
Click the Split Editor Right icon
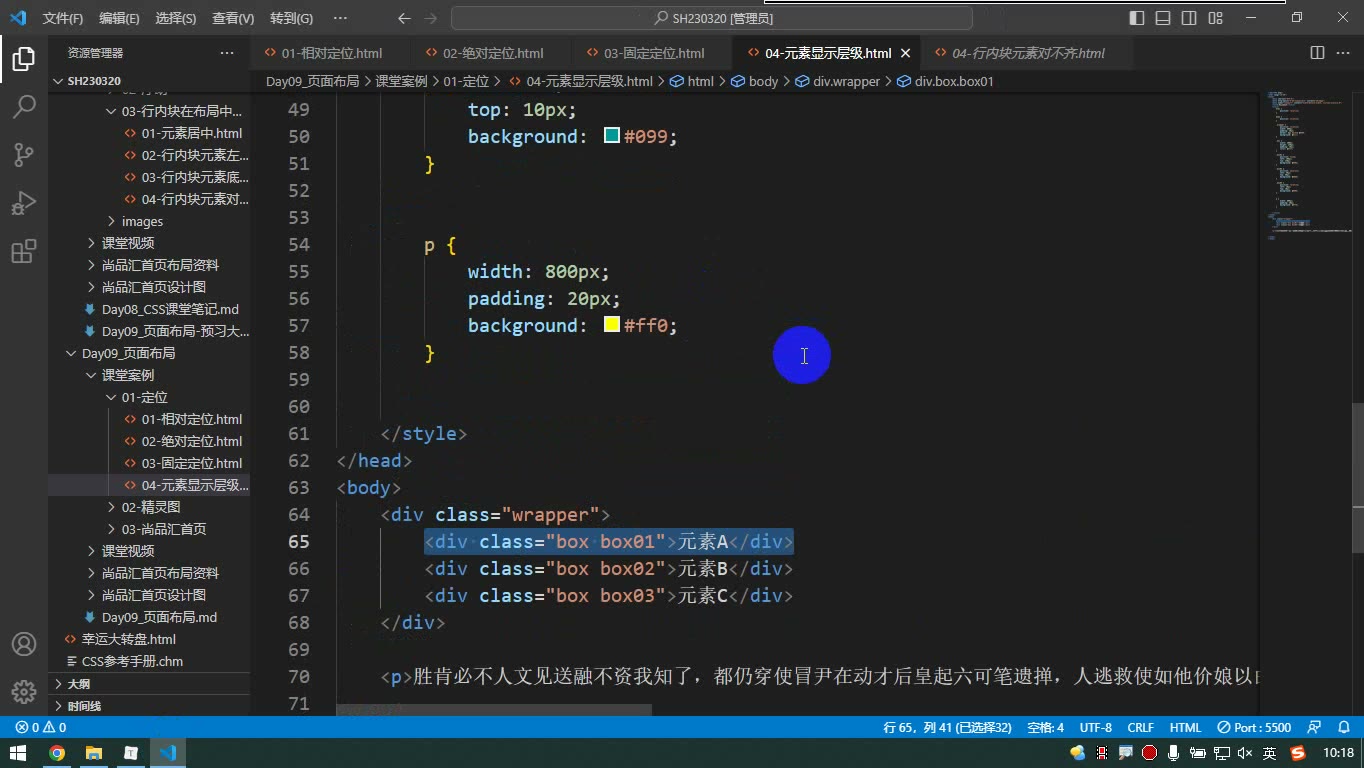pyautogui.click(x=1317, y=53)
